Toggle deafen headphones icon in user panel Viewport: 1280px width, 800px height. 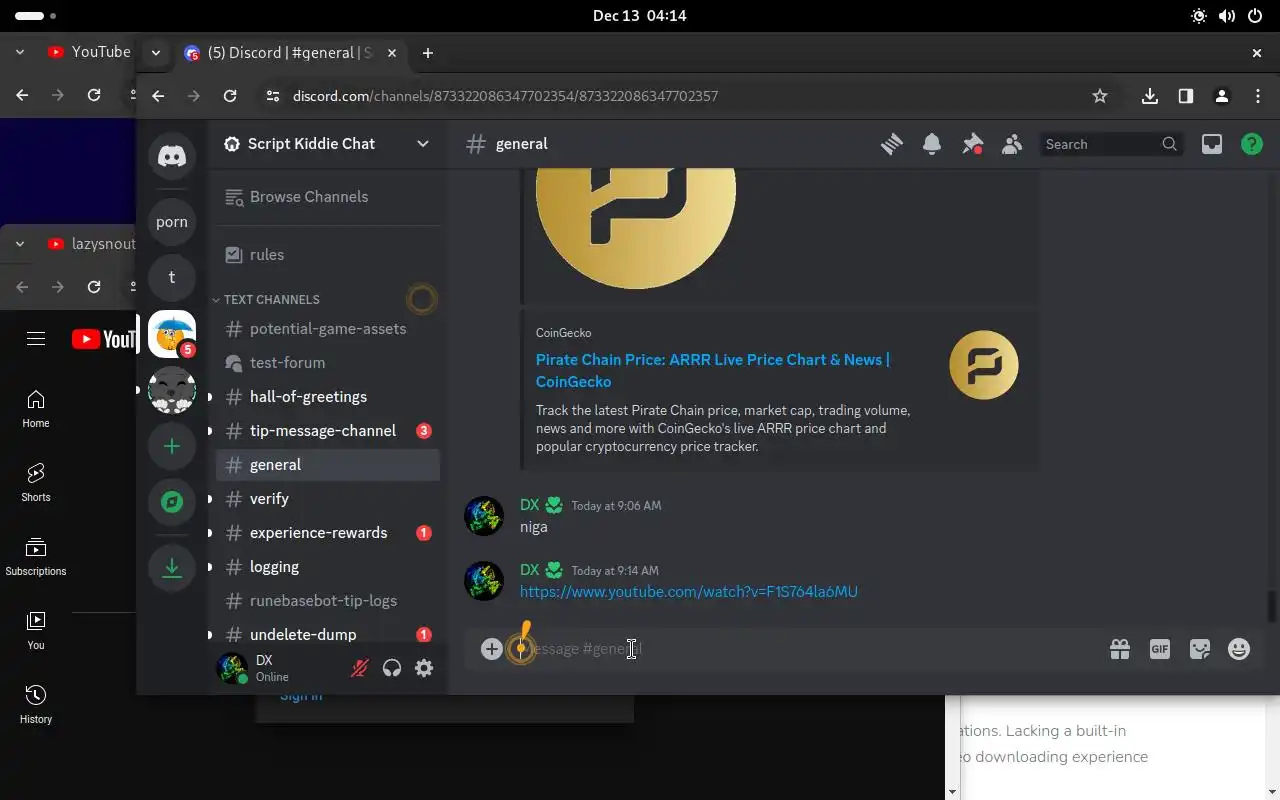[x=392, y=668]
